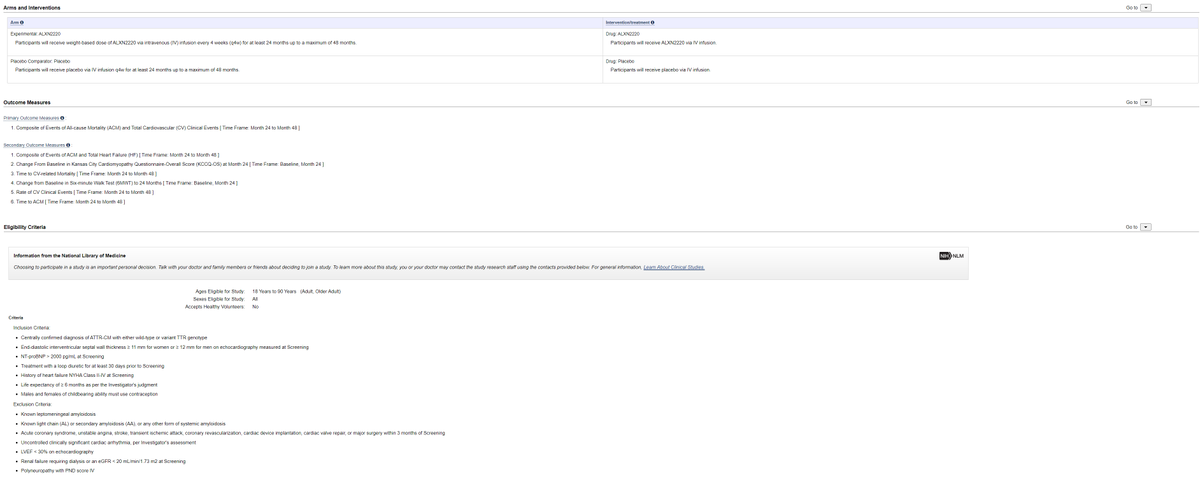Click the Arms and Interventions heading
This screenshot has height=477, width=1200.
(x=32, y=8)
